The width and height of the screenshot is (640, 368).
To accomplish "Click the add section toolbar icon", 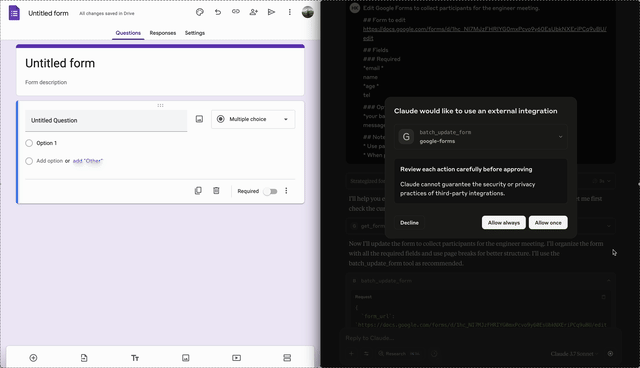I will click(x=287, y=358).
